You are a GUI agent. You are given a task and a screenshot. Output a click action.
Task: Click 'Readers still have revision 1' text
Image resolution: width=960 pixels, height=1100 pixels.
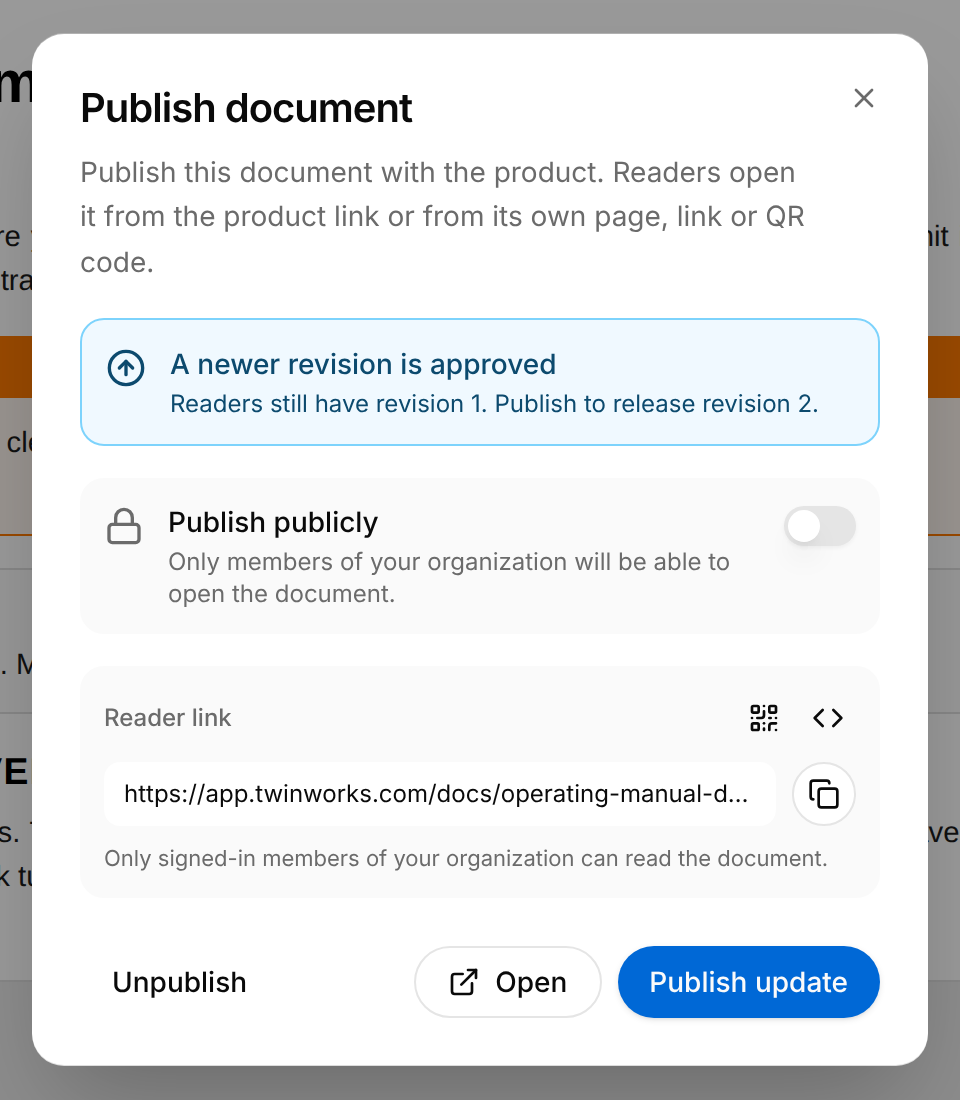[328, 404]
